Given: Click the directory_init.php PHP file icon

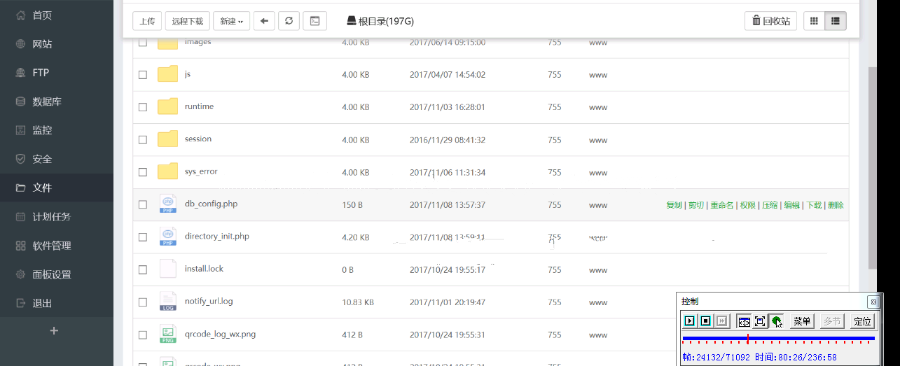Looking at the screenshot, I should pyautogui.click(x=168, y=236).
